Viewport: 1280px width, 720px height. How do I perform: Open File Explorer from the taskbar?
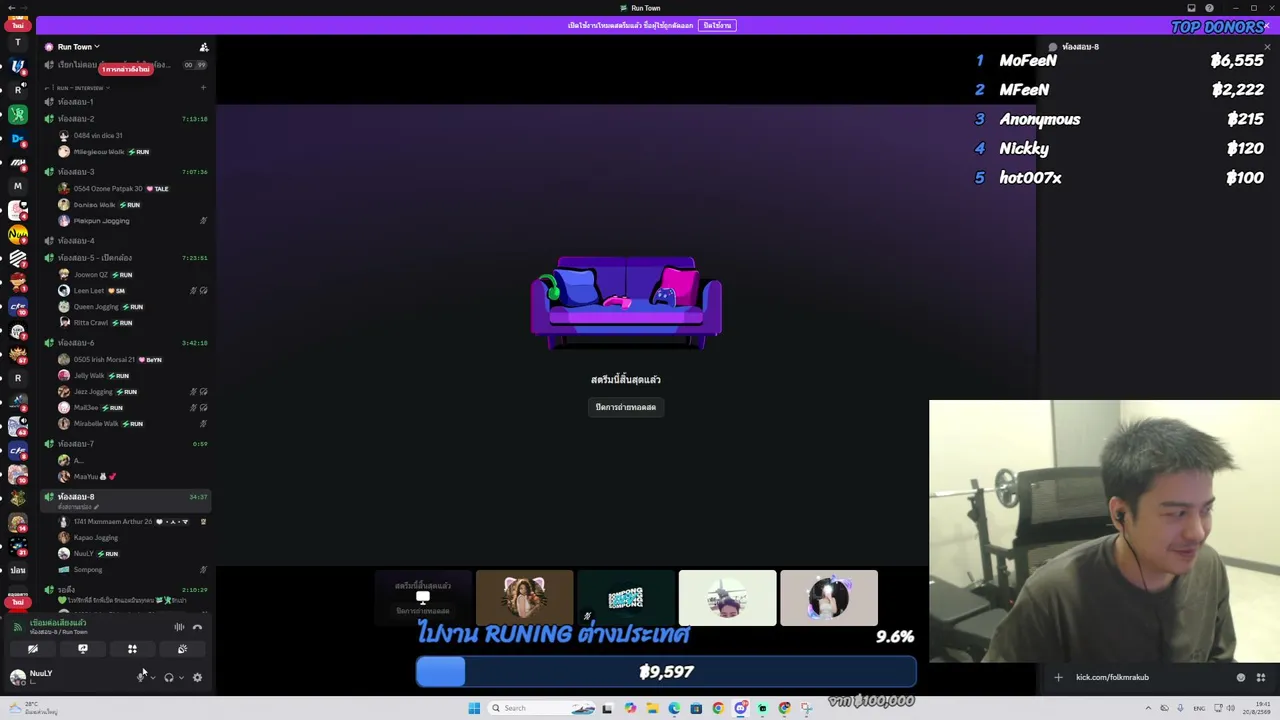652,708
